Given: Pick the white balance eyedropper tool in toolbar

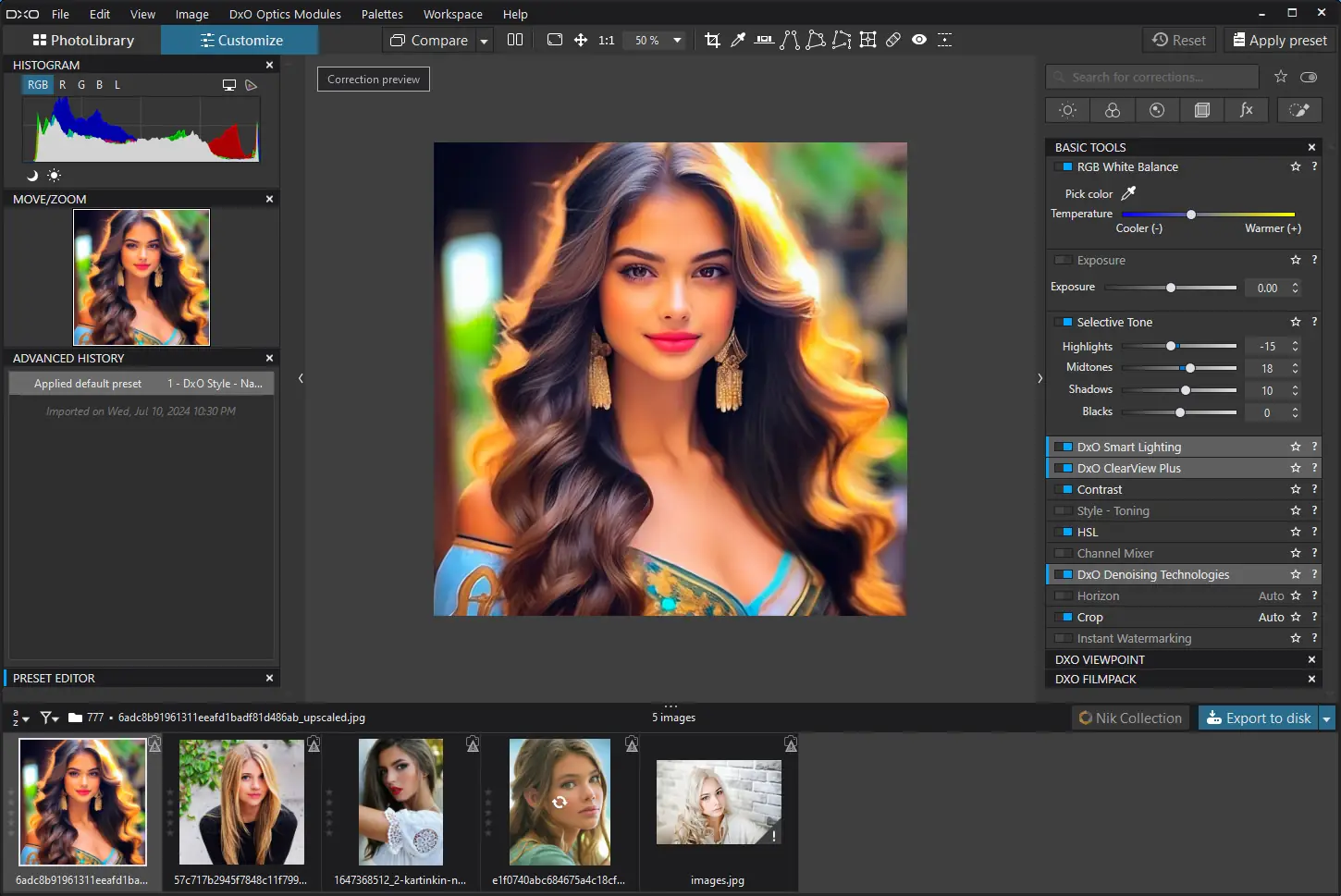Looking at the screenshot, I should point(738,40).
